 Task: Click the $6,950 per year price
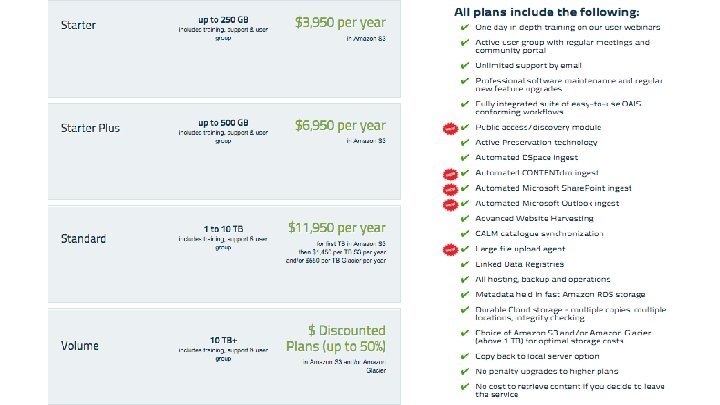pos(340,126)
